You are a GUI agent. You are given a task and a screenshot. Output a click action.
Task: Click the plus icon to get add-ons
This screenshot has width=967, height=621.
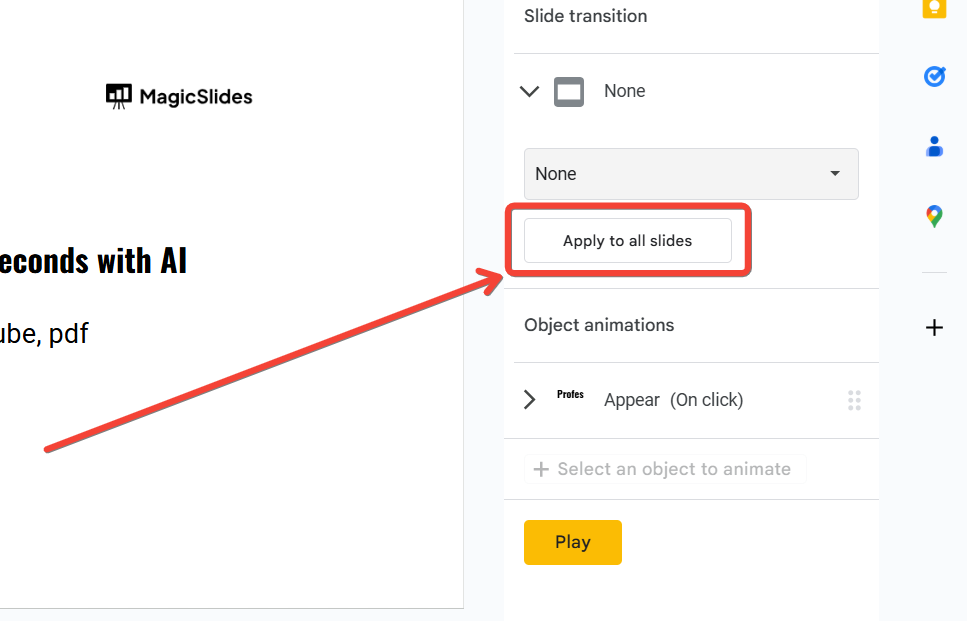tap(934, 327)
